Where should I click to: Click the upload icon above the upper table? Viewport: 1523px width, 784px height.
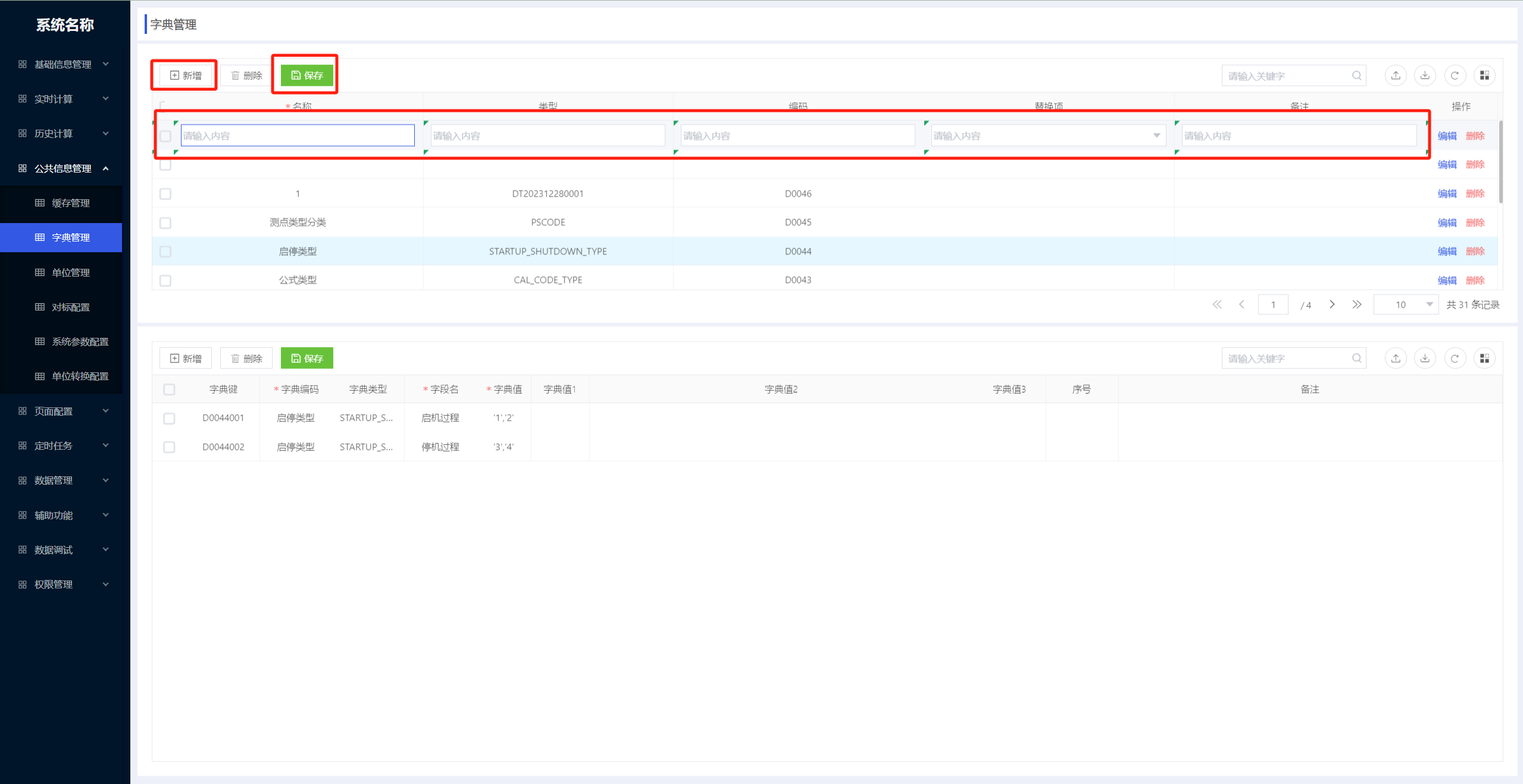1396,76
